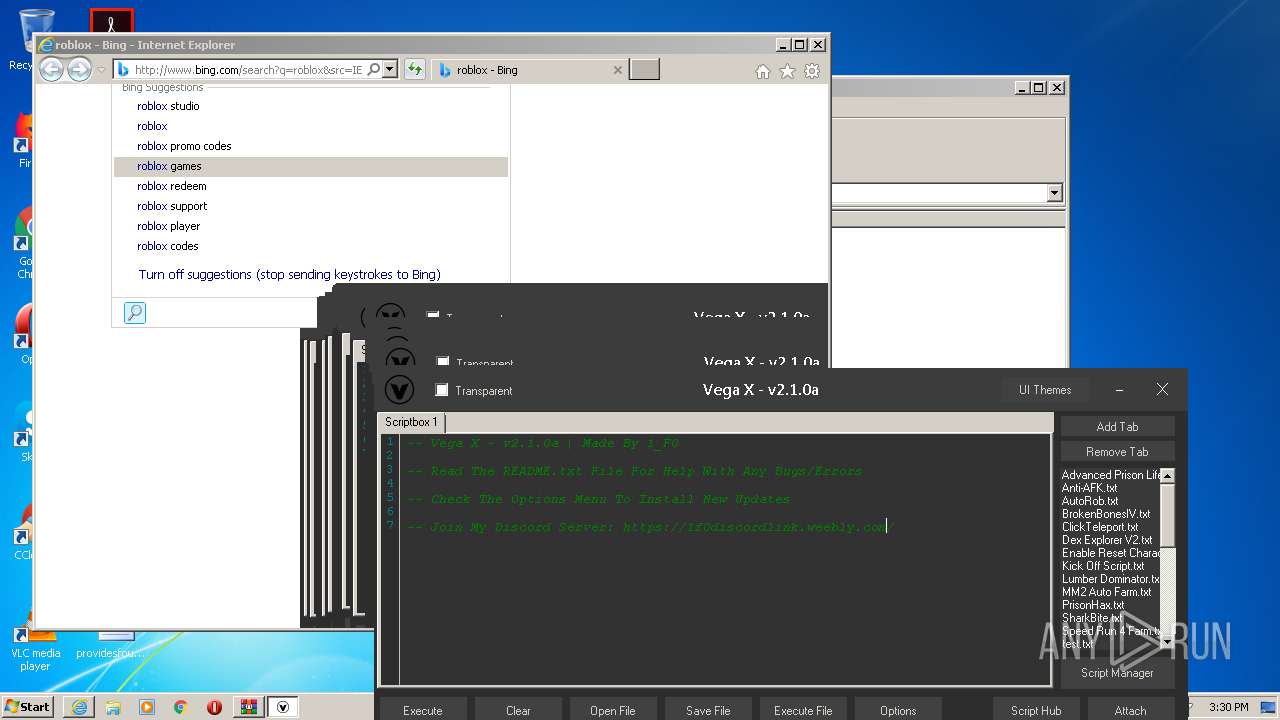Click 'Turn off suggestions' link
Screen dimensions: 1280x720
(x=290, y=274)
